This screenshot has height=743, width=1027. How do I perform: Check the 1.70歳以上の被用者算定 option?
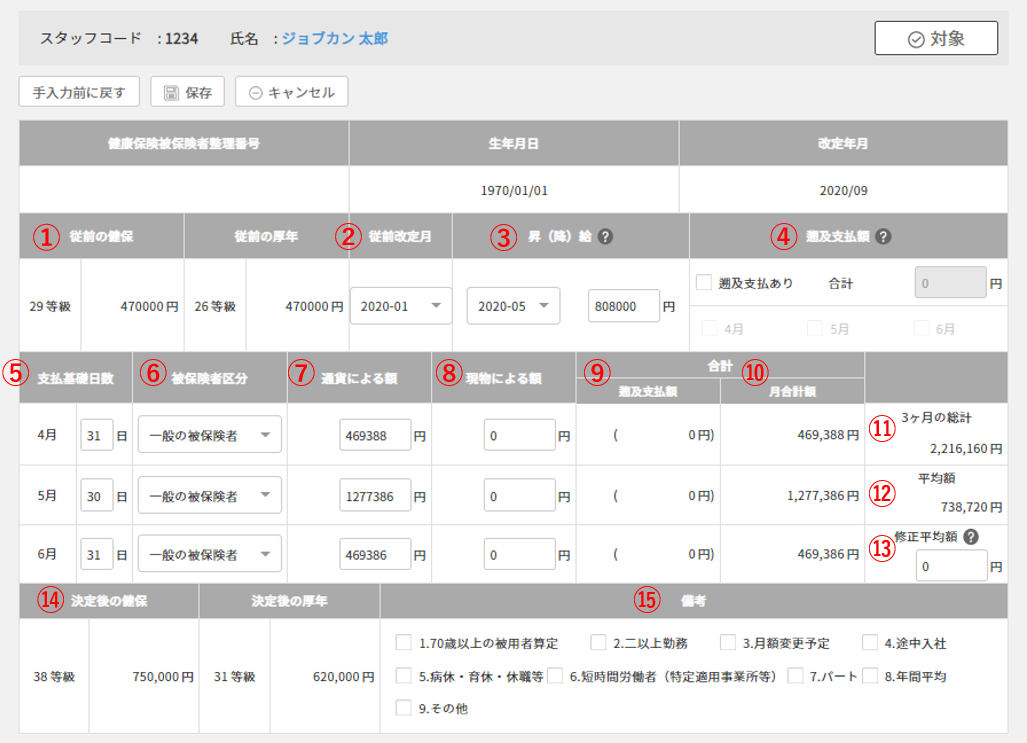click(404, 643)
